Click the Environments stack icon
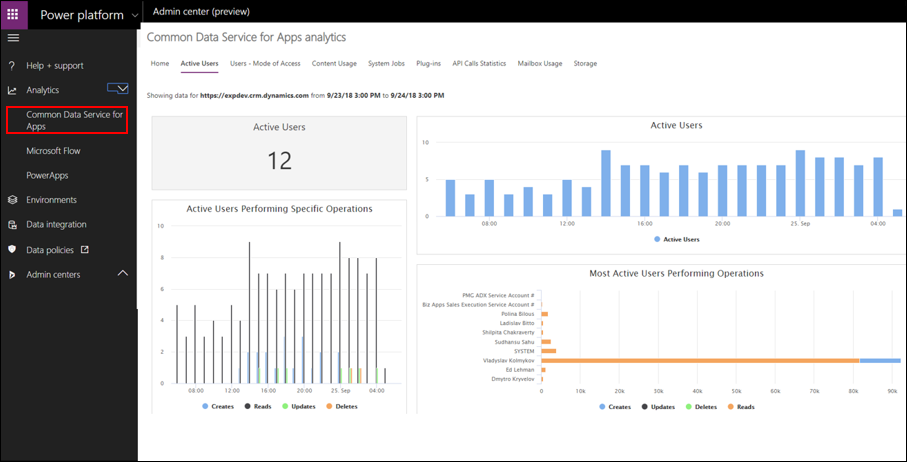The image size is (907, 462). point(12,200)
